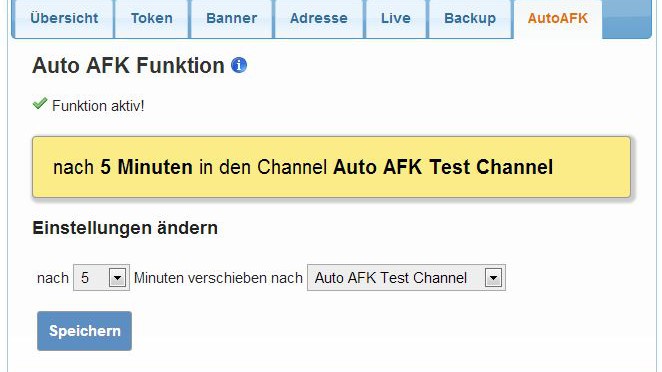662x372 pixels.
Task: Open the Adresse tab
Action: (319, 19)
